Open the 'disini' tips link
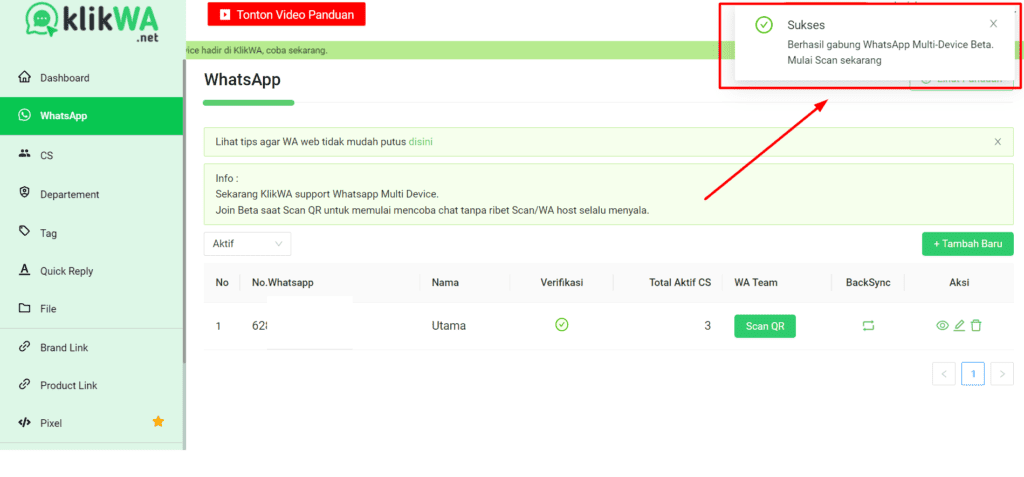 coord(420,142)
